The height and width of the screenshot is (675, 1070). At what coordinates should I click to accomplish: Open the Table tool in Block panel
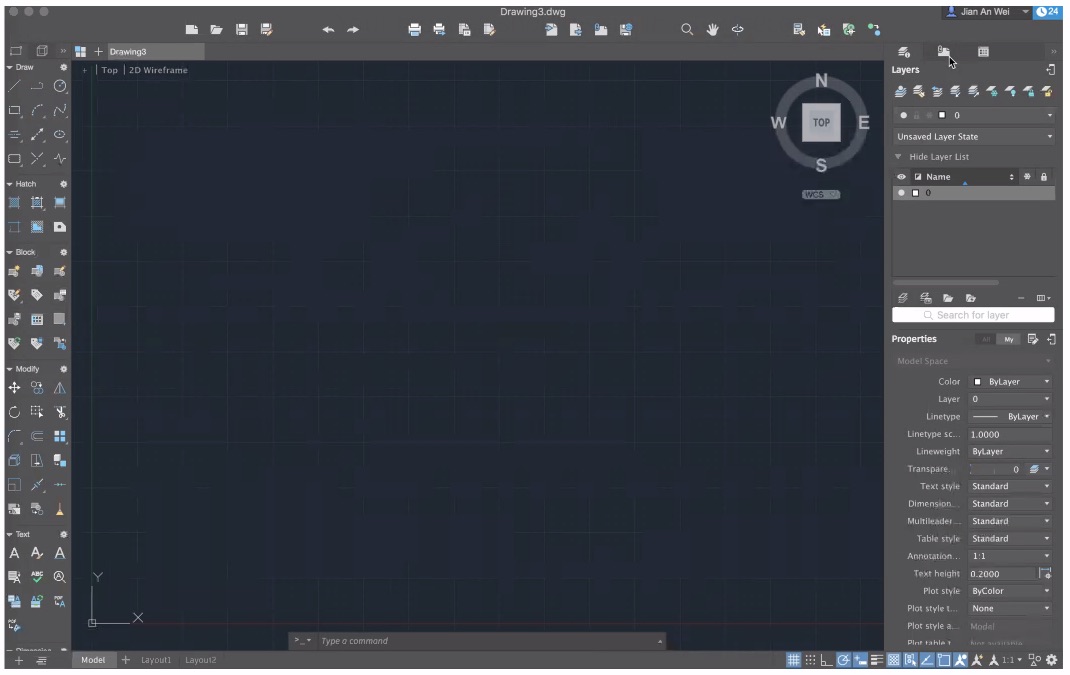(37, 319)
